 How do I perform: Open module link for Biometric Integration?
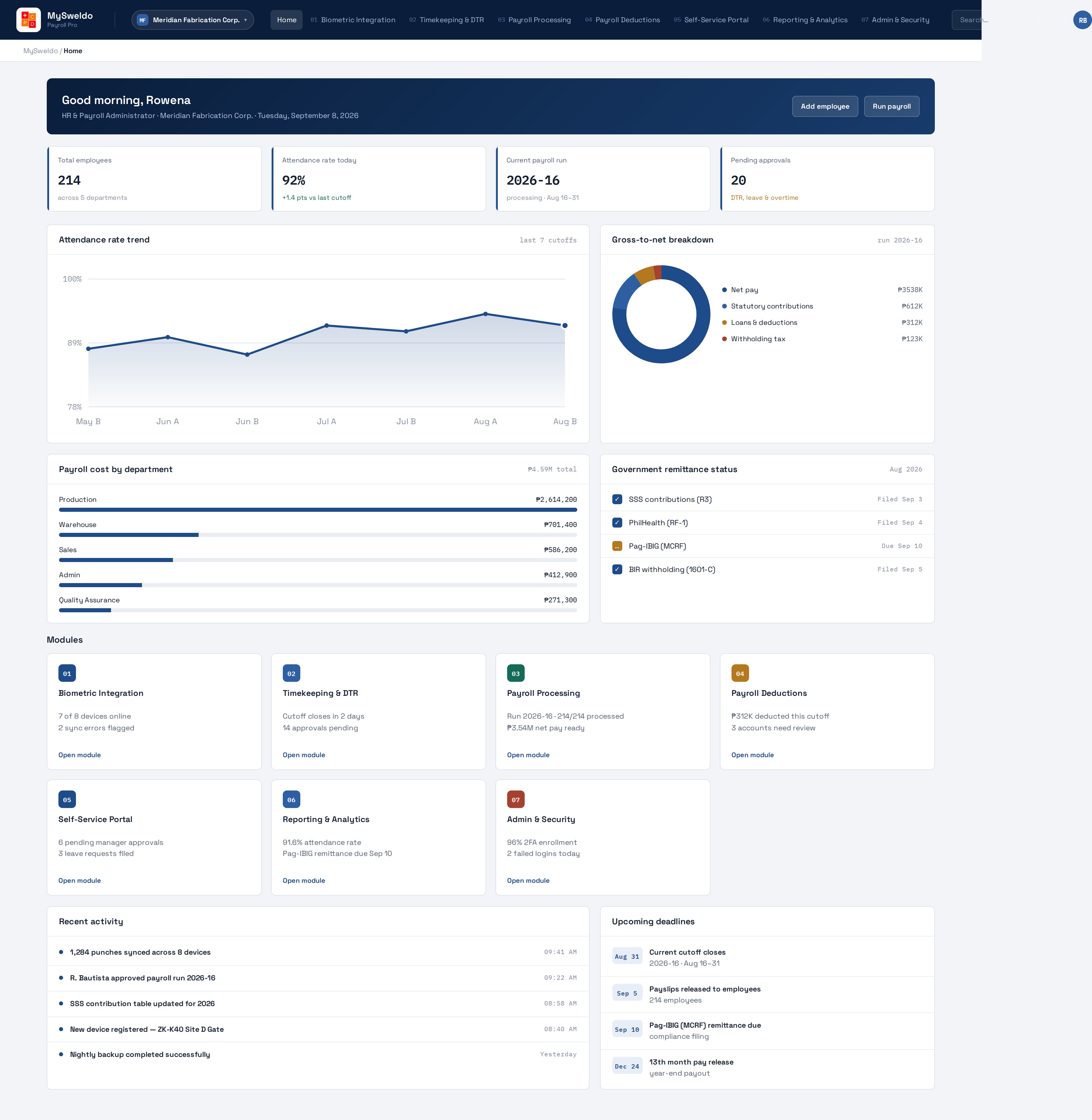(80, 755)
